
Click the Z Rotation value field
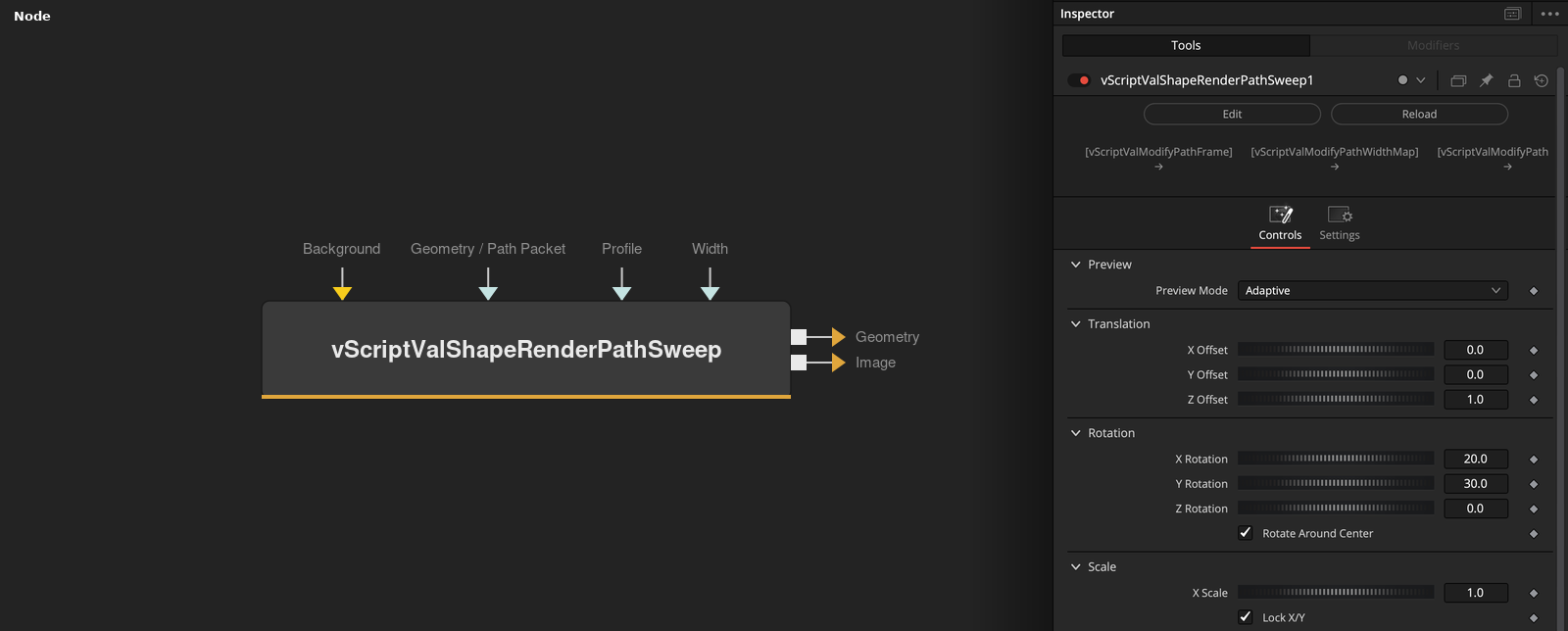(x=1475, y=509)
